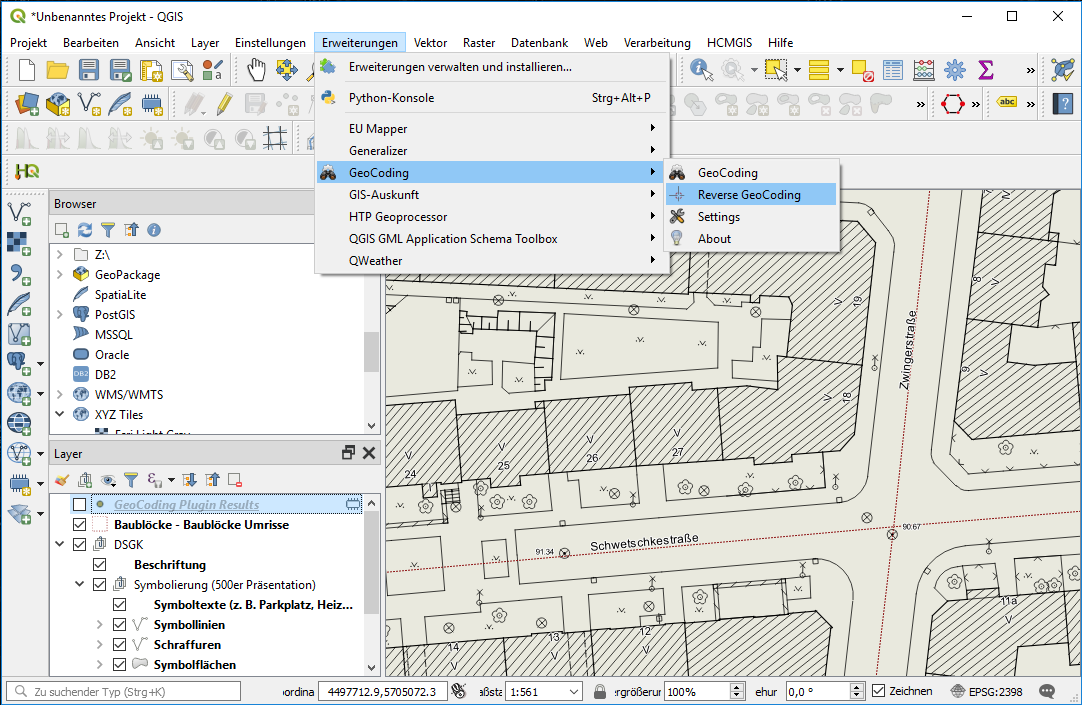Toggle Symbollinien layer visibility

point(119,624)
